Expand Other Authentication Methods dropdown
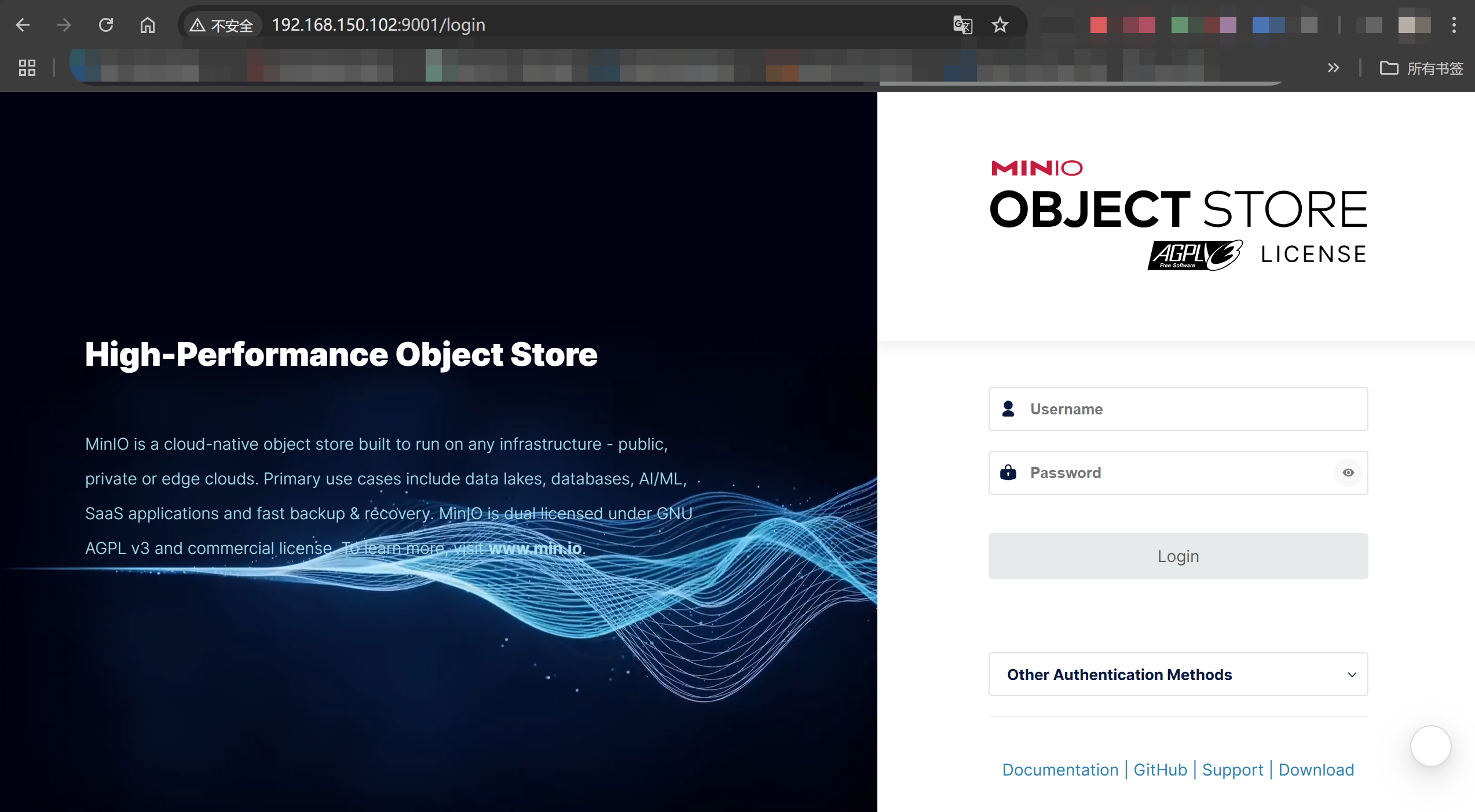1475x812 pixels. (x=1178, y=674)
